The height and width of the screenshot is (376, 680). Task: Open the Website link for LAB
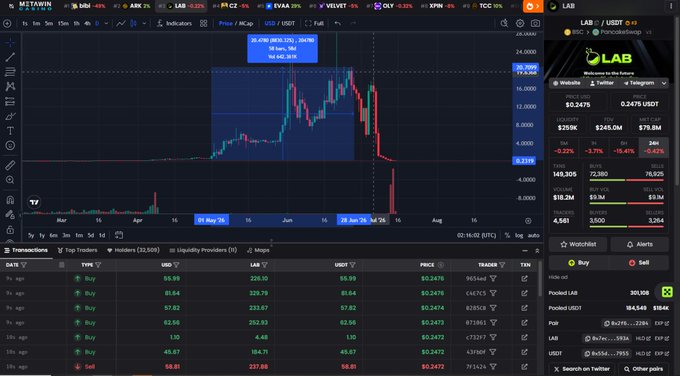[x=567, y=83]
